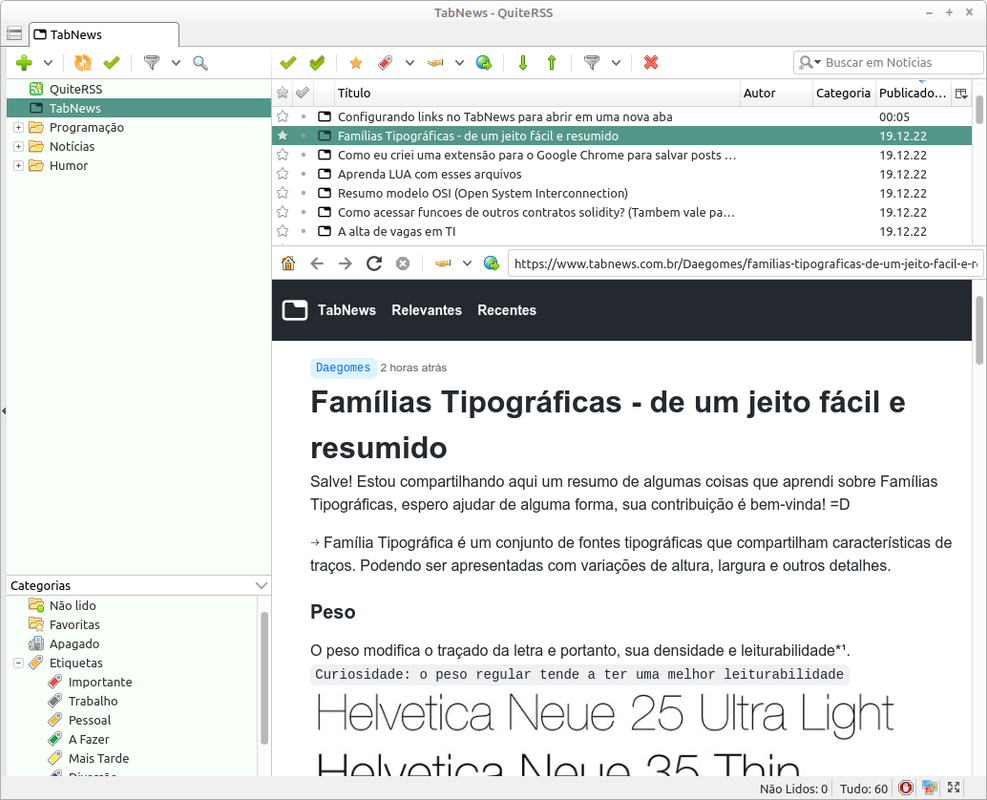
Task: Open the news filter dropdown arrow
Action: [x=616, y=63]
